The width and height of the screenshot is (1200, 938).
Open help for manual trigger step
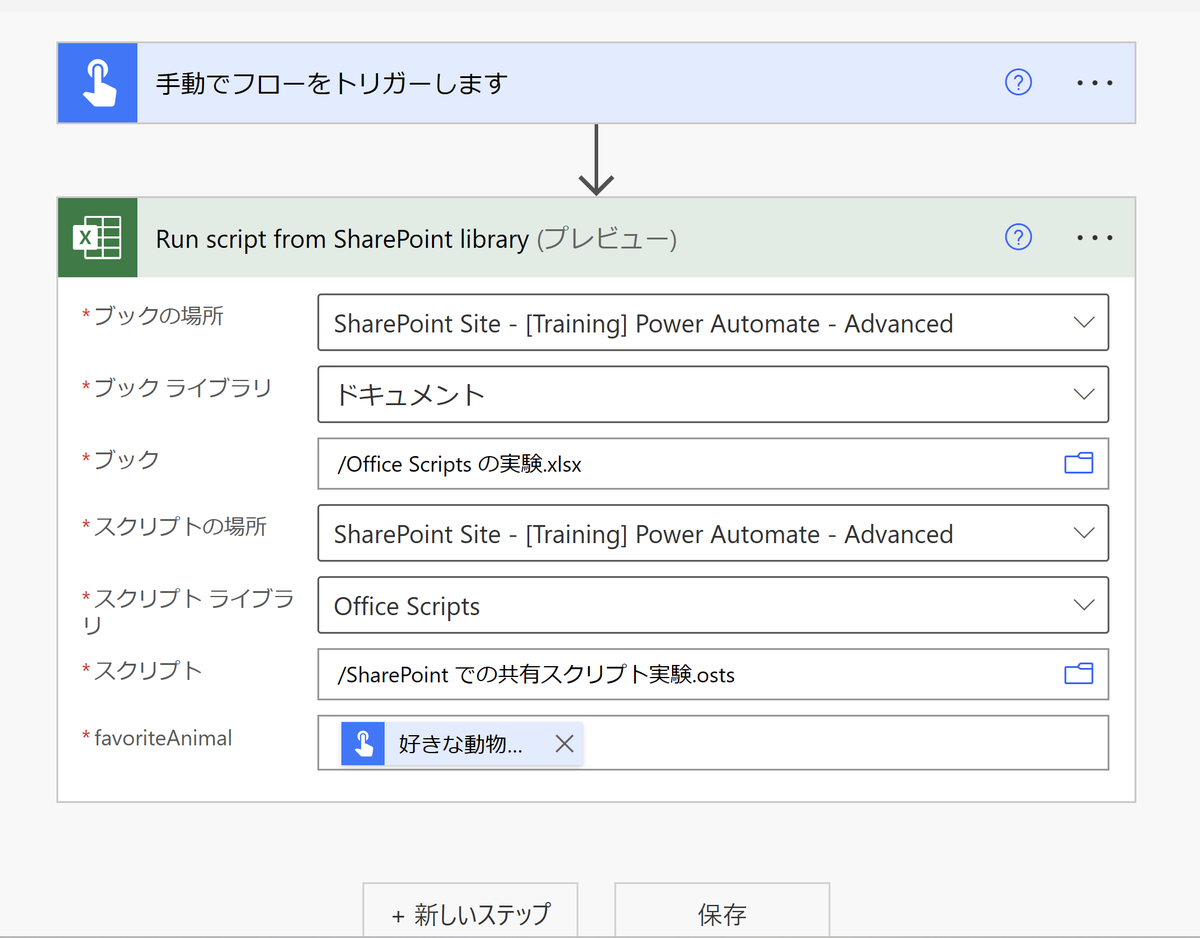click(1018, 83)
